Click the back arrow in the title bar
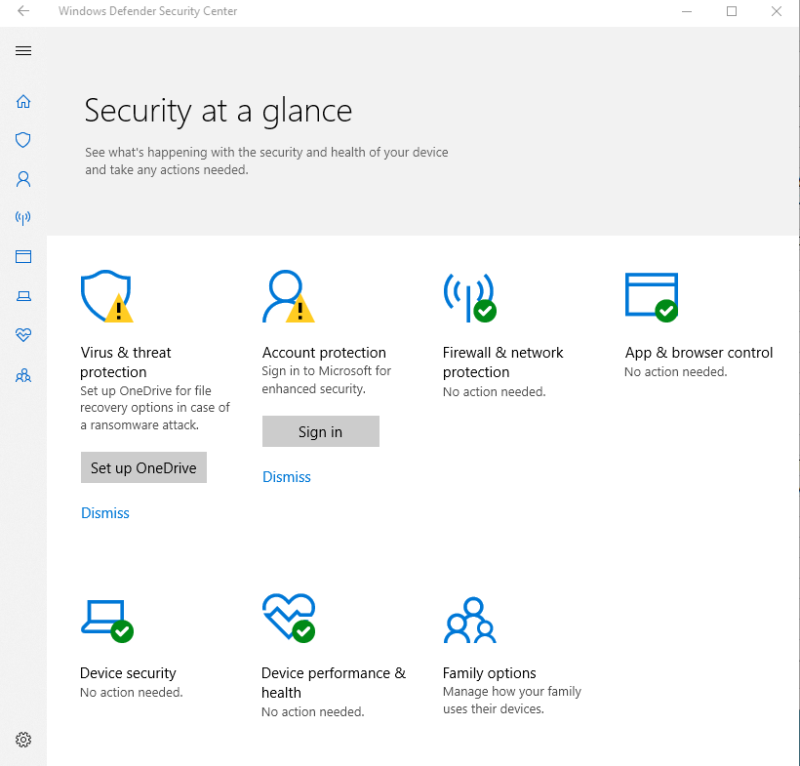800x766 pixels. [x=23, y=11]
